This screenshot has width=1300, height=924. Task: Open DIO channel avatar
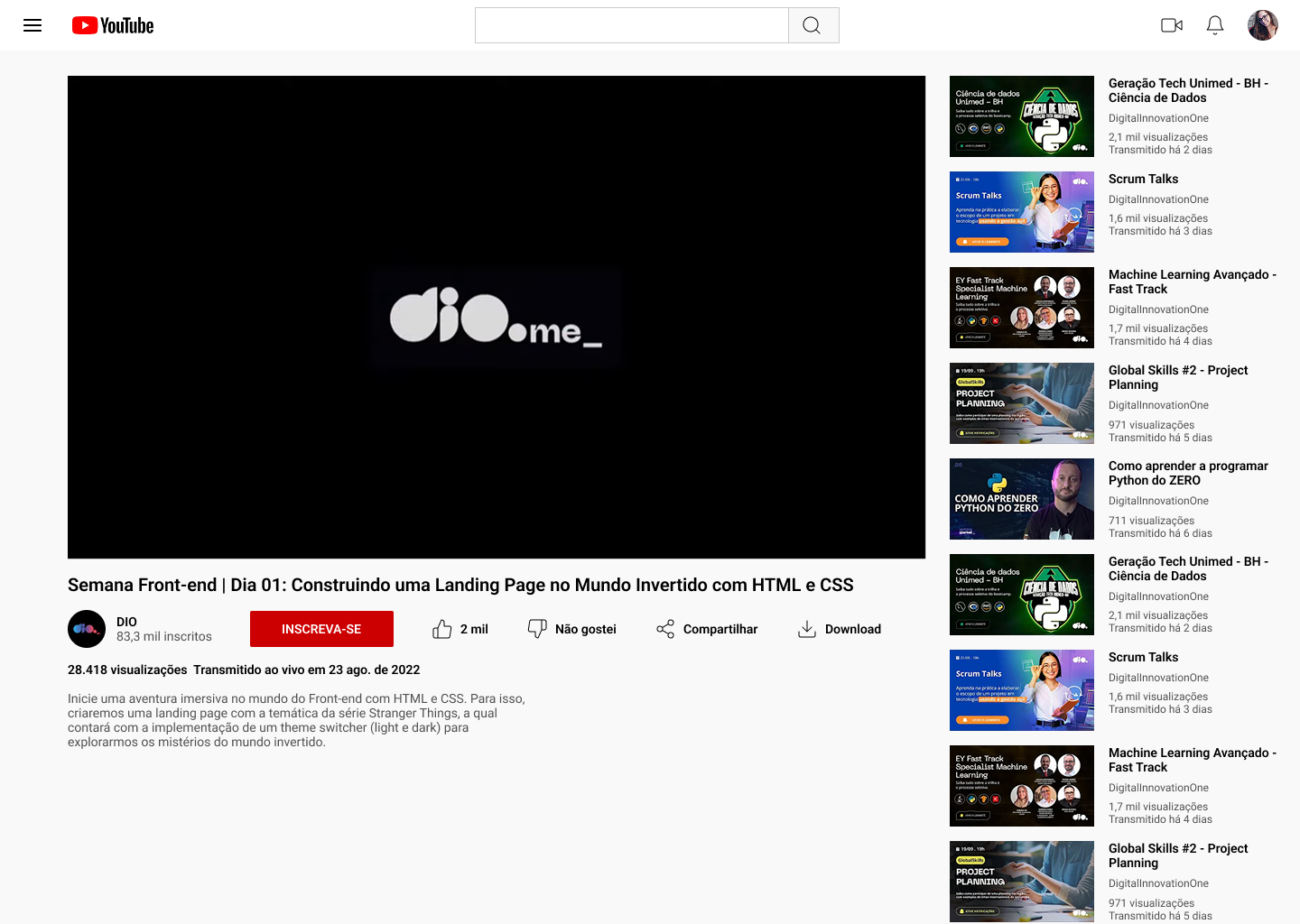tap(87, 629)
